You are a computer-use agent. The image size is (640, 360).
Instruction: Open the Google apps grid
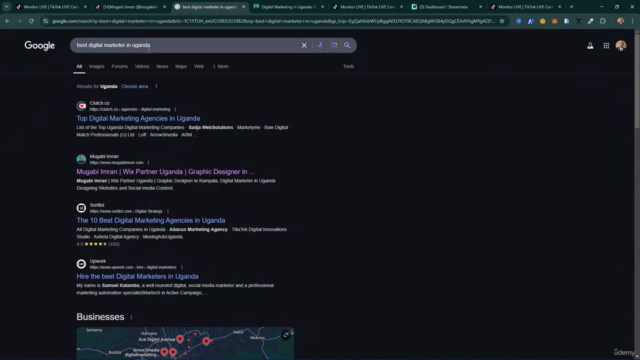tap(606, 46)
